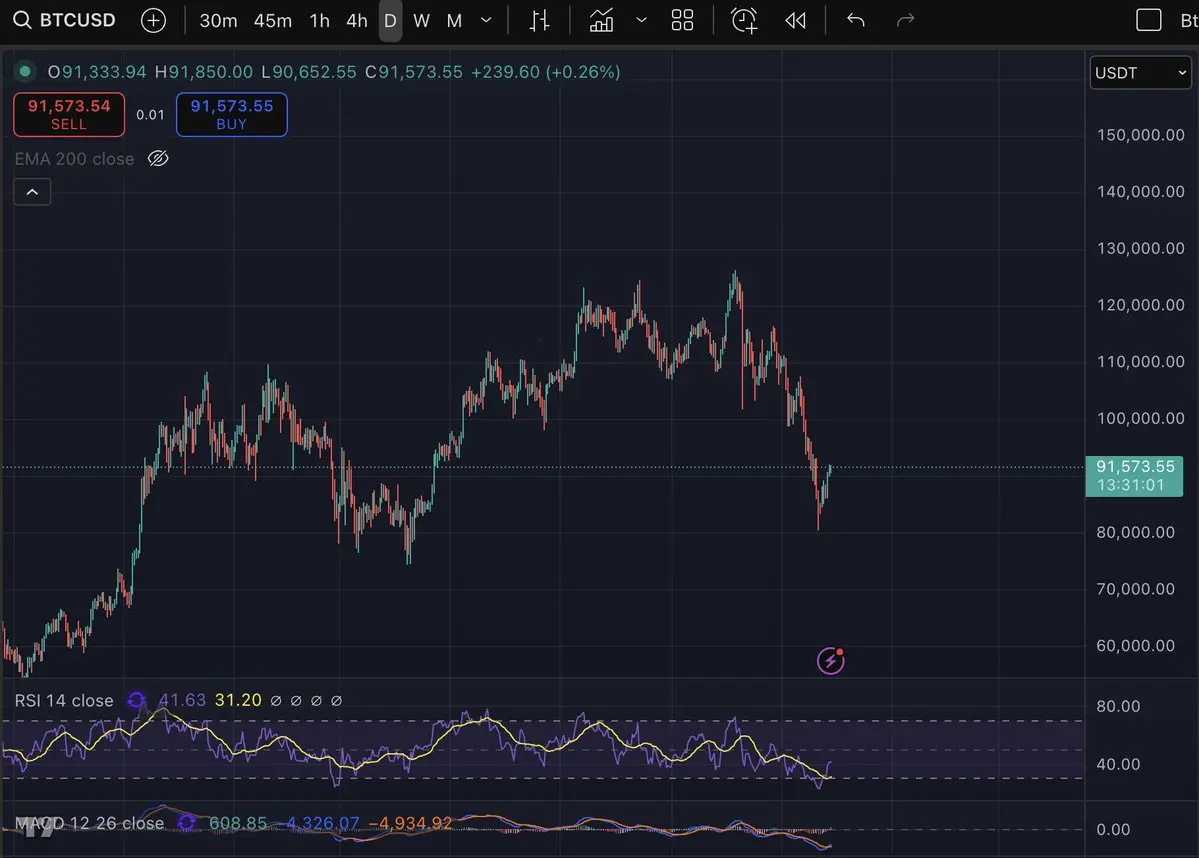Click the MACD 0.00 scale label
Screen dimensions: 1199x858
click(x=1113, y=829)
